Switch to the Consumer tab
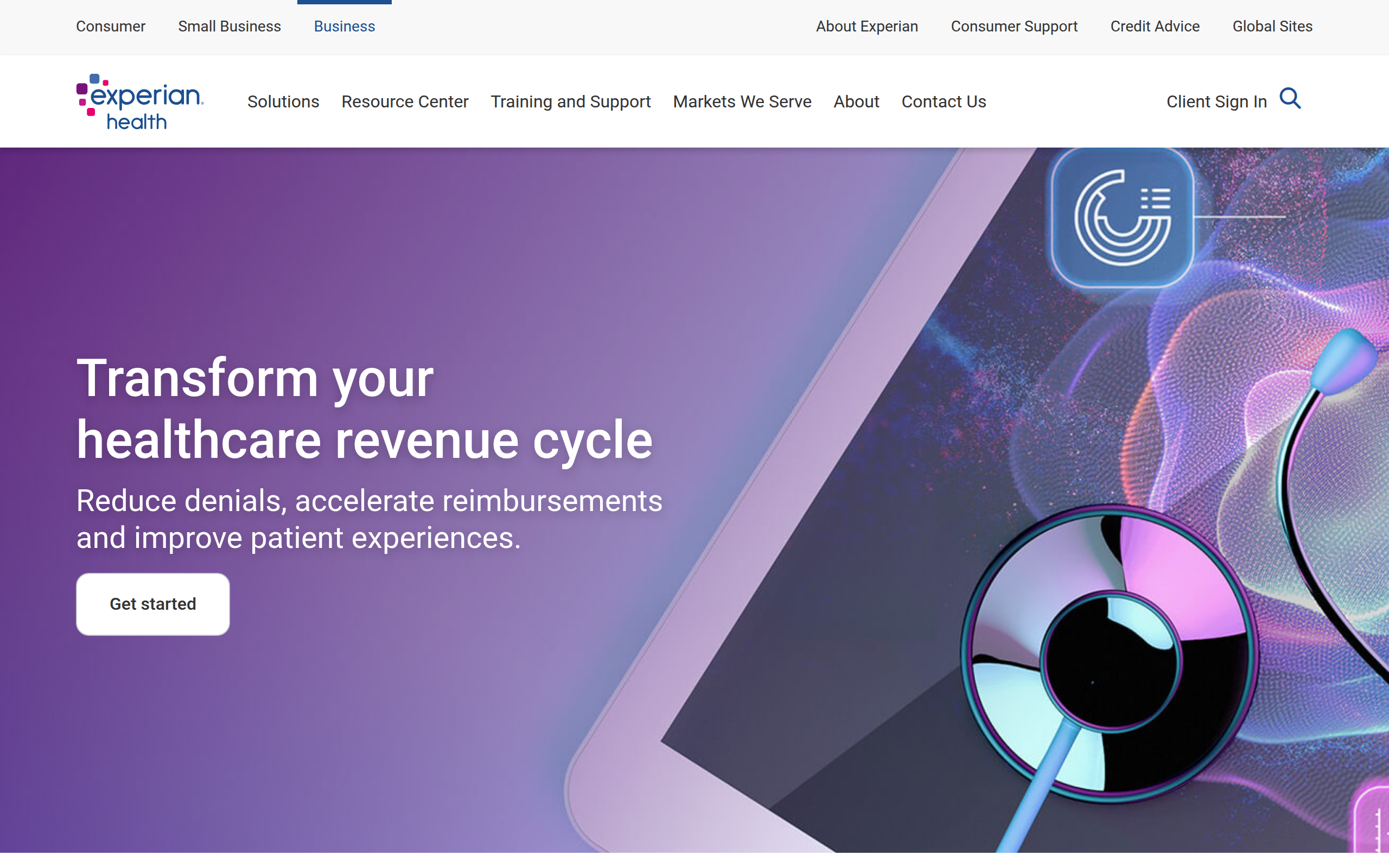The height and width of the screenshot is (868, 1389). pyautogui.click(x=111, y=27)
